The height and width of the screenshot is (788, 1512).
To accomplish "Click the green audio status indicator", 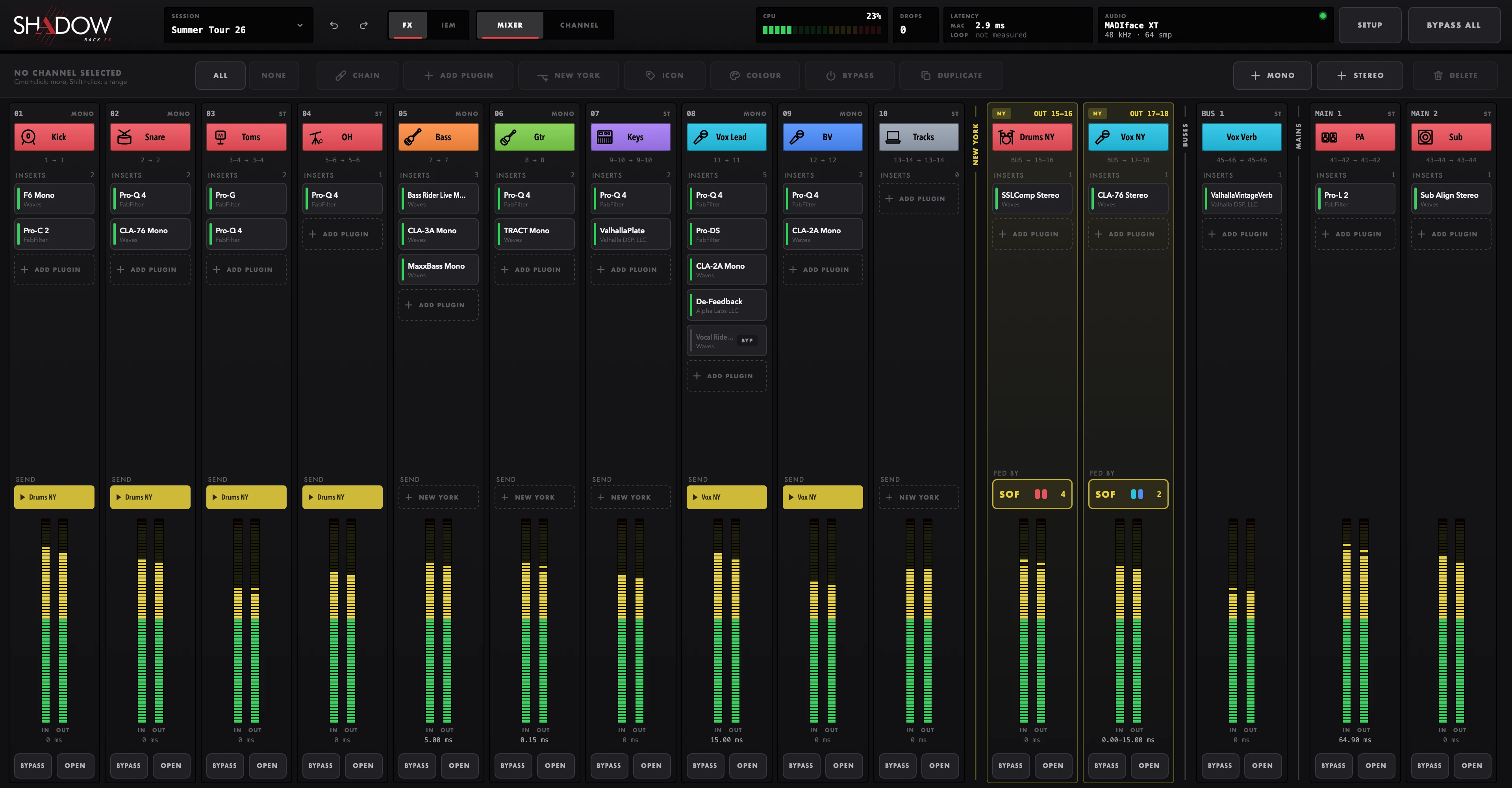I will pyautogui.click(x=1323, y=16).
